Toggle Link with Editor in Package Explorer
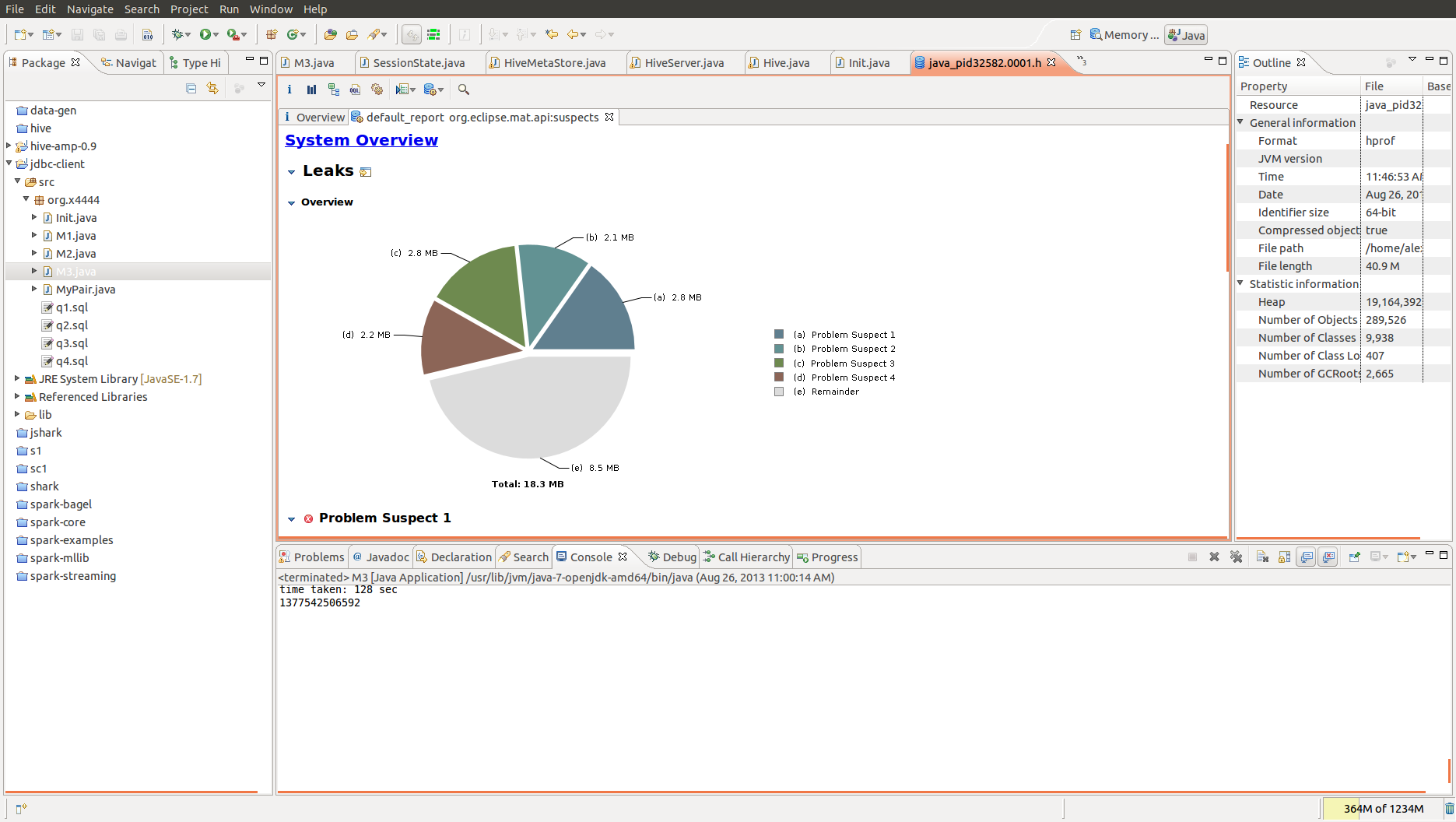 (x=212, y=89)
